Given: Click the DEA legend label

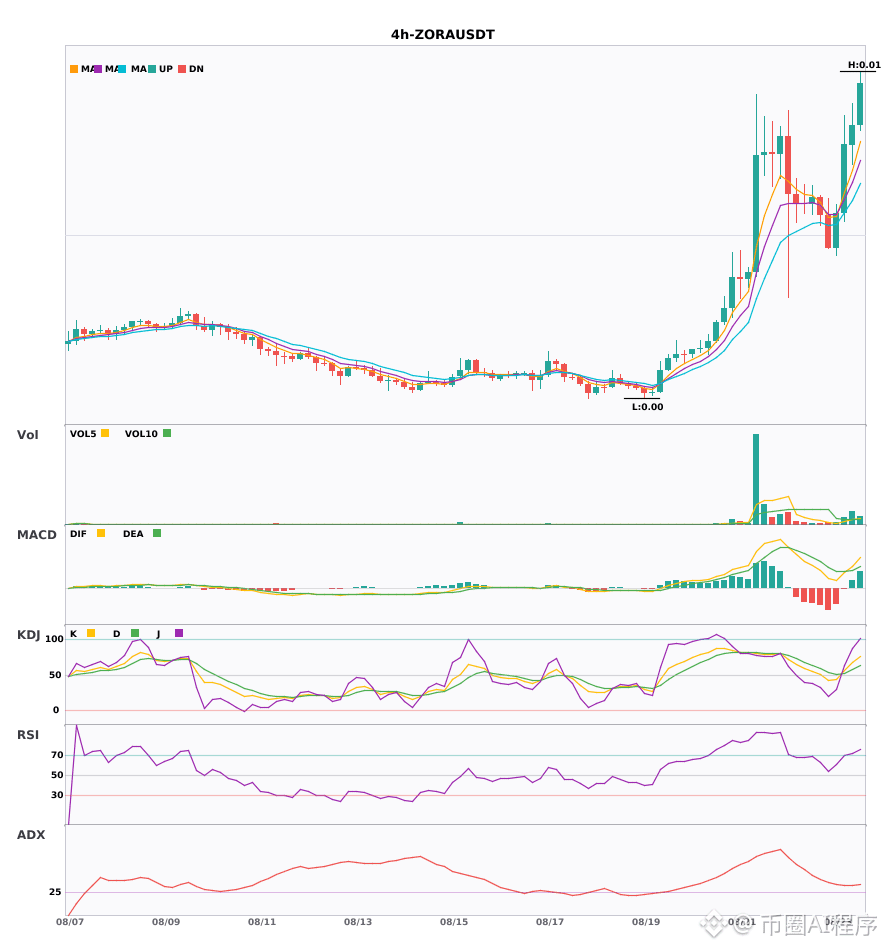Looking at the screenshot, I should 133,534.
